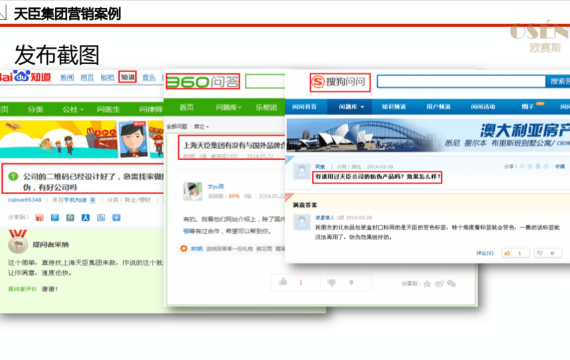Click the Australia real estate banner image

(x=428, y=135)
